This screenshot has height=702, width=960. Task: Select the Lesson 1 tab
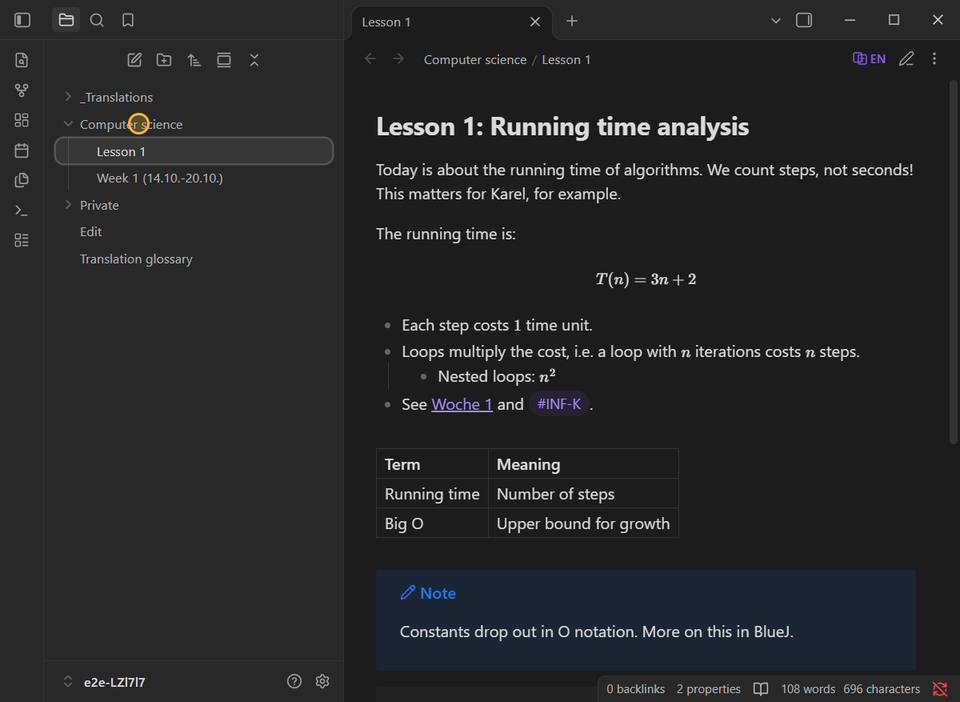pos(452,22)
